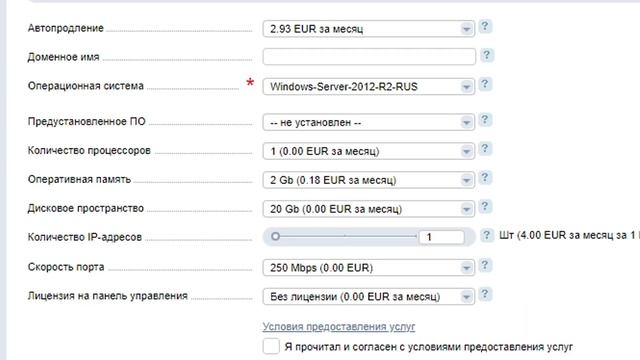Screen dimensions: 640x360
Task: Click the Я прочитал и согласен text
Action: click(429, 347)
